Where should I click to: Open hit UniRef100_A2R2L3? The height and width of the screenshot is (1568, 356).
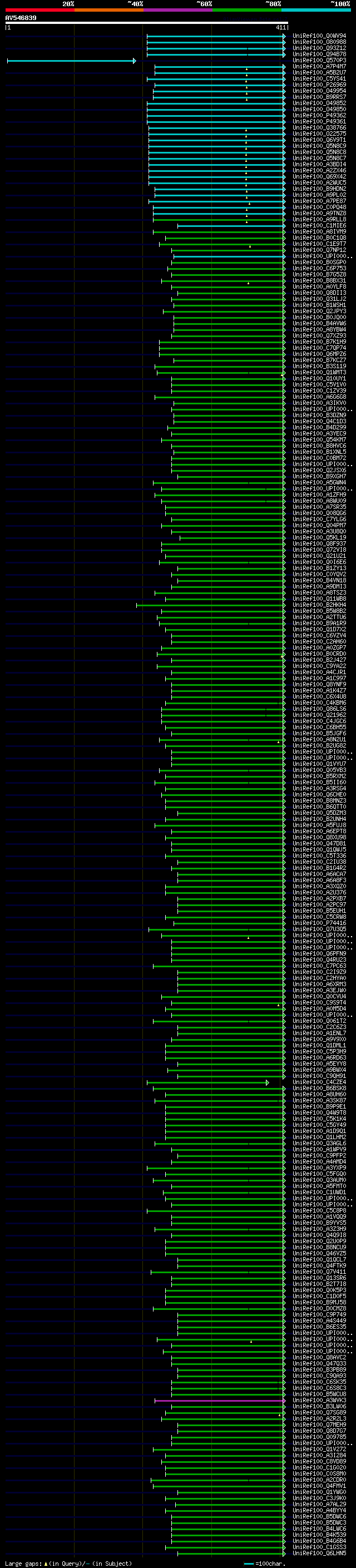point(319,1418)
